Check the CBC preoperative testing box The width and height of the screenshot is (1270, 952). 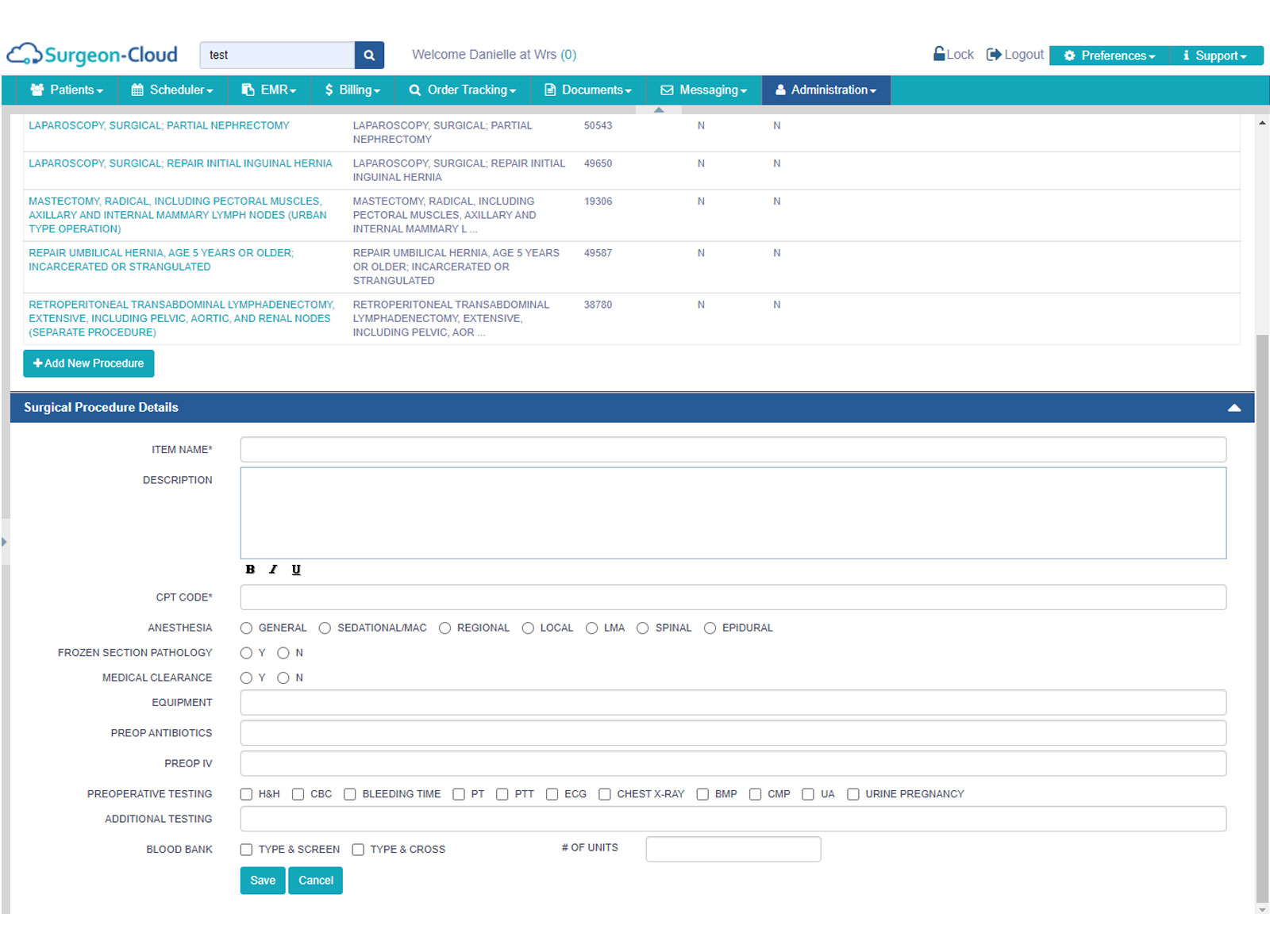pyautogui.click(x=298, y=794)
